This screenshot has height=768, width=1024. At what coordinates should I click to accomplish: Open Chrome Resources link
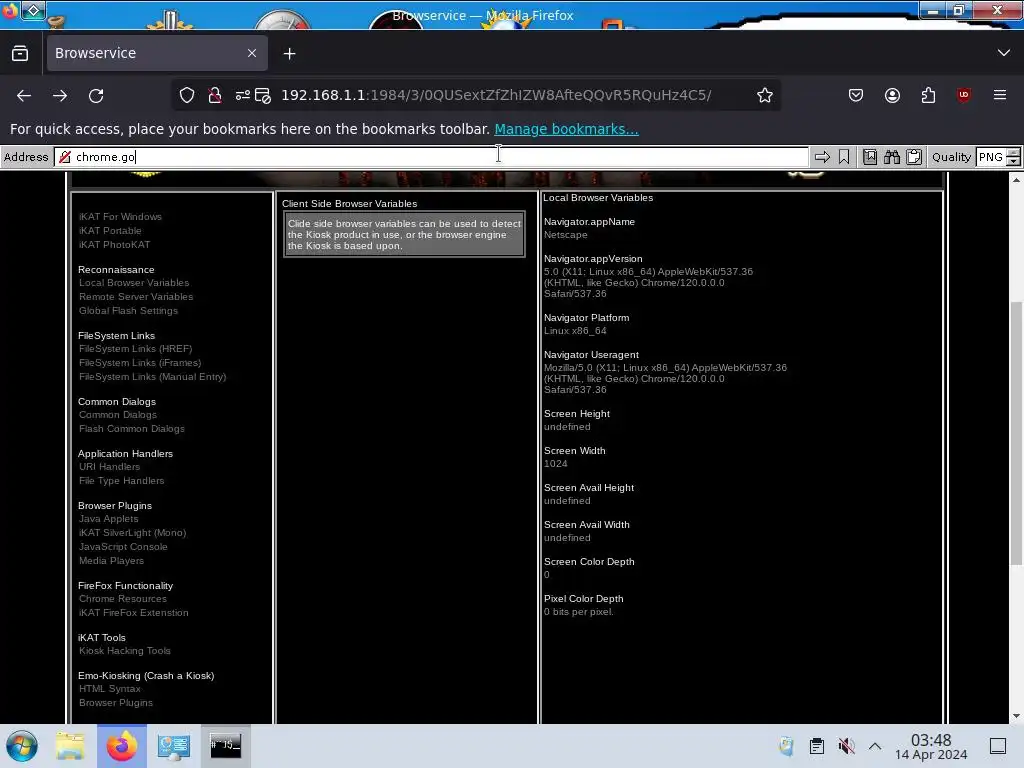point(123,599)
